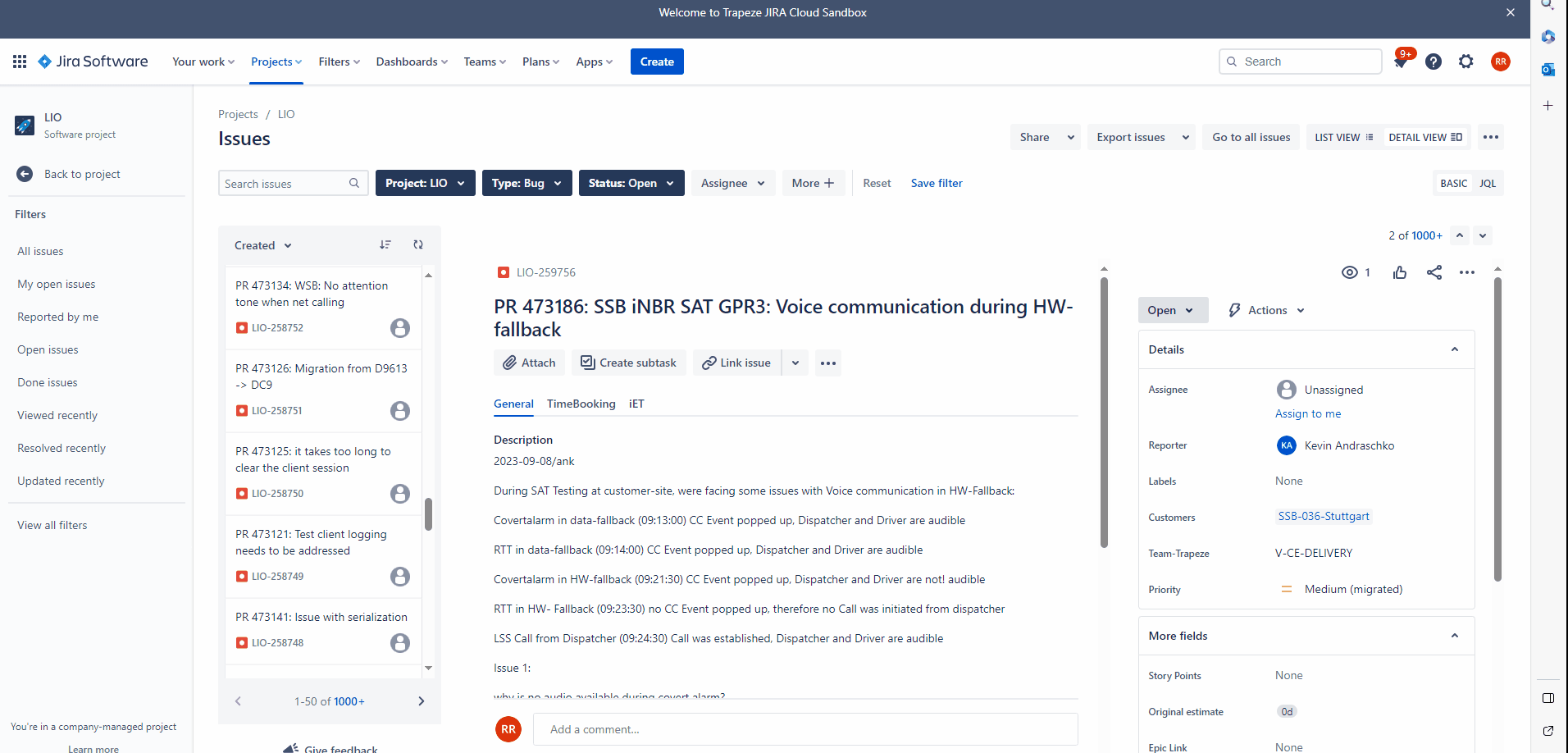Open the SSB-036-Stuttgart customer link

(x=1323, y=516)
